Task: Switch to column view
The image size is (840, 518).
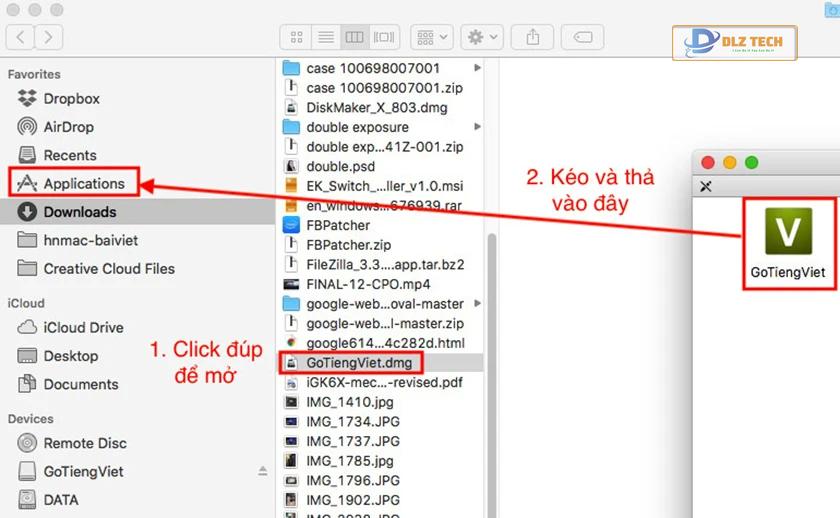Action: tap(355, 37)
